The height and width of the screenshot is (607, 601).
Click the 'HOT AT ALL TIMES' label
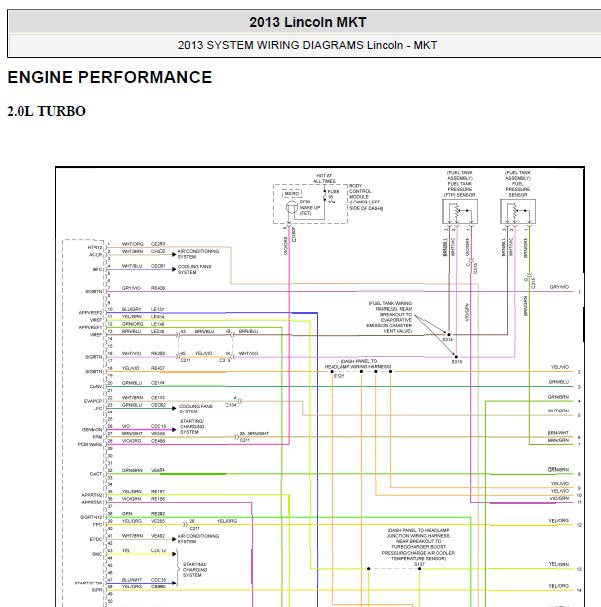tap(324, 178)
